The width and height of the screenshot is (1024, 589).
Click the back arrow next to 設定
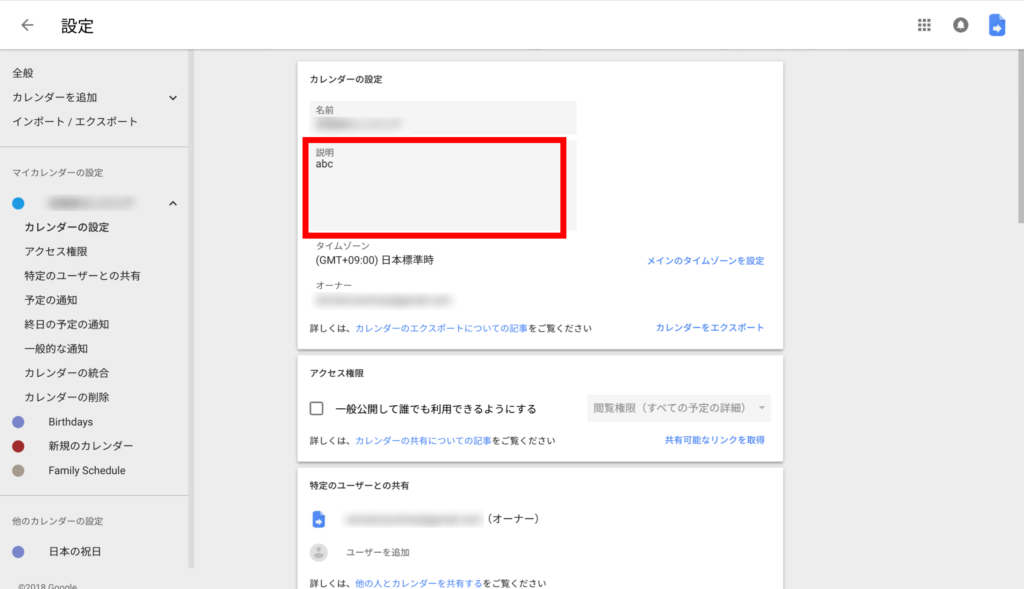click(x=27, y=26)
